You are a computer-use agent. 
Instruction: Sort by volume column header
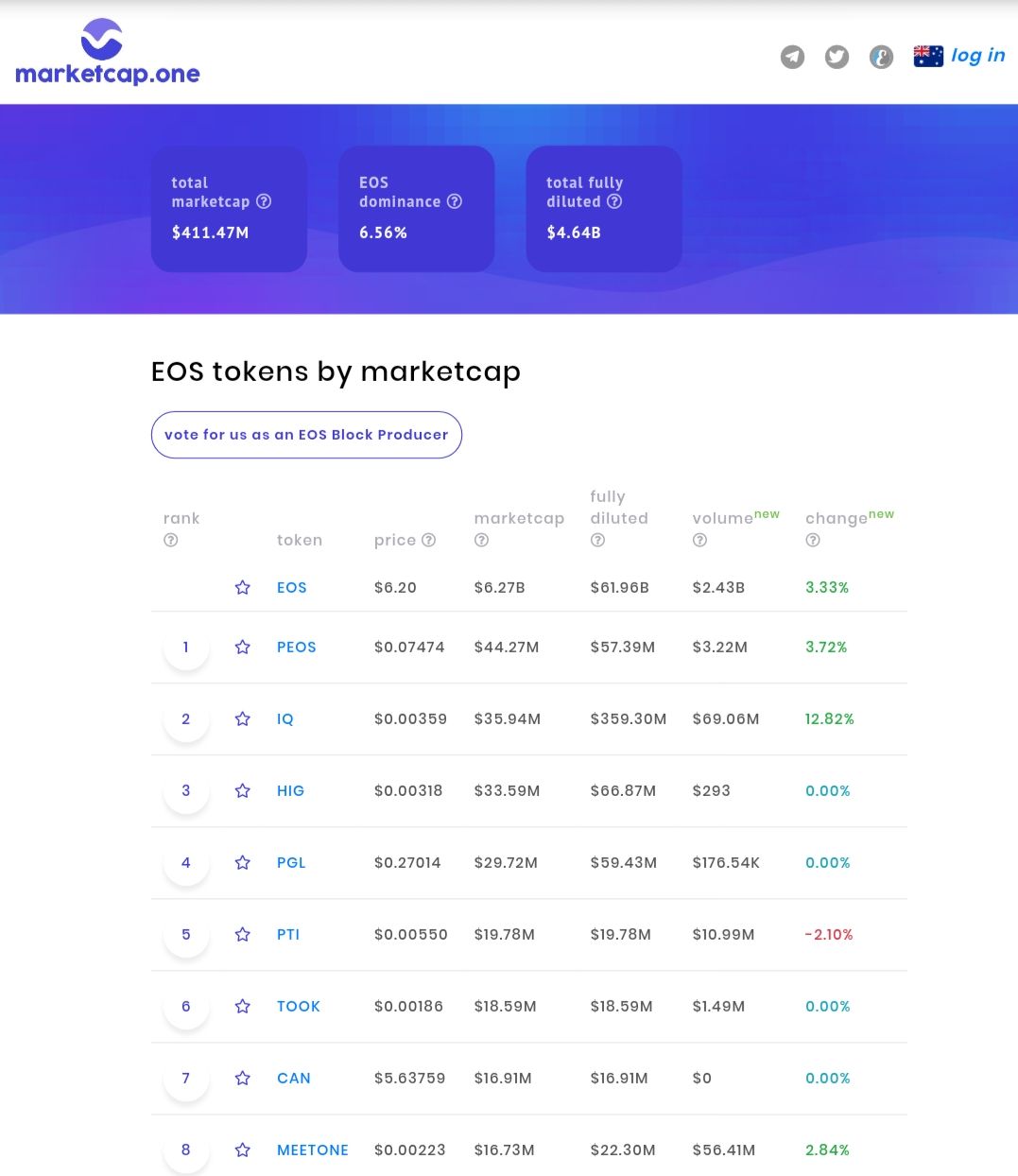point(722,518)
